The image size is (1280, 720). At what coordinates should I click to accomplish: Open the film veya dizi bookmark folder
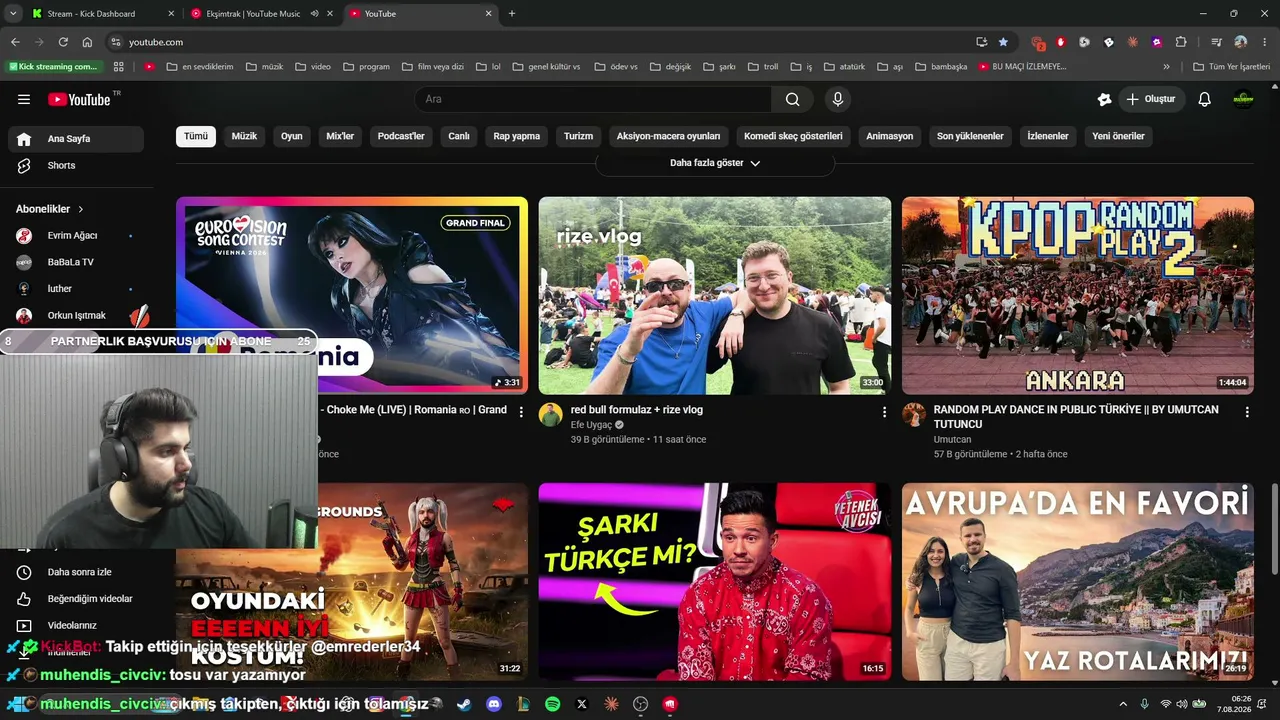[432, 67]
